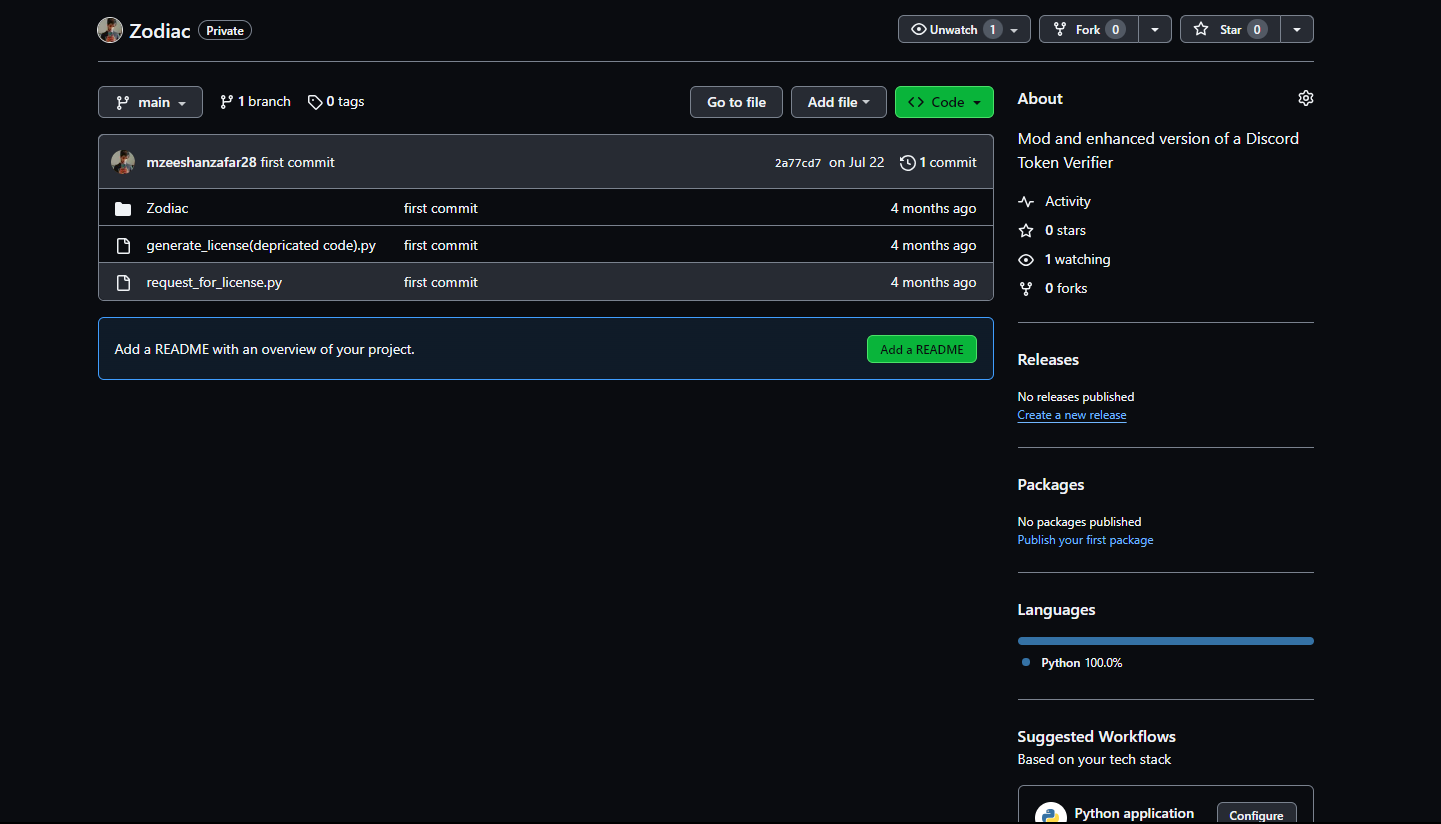This screenshot has height=824, width=1441.
Task: Click the history clock icon beside 1 commit
Action: tap(907, 162)
